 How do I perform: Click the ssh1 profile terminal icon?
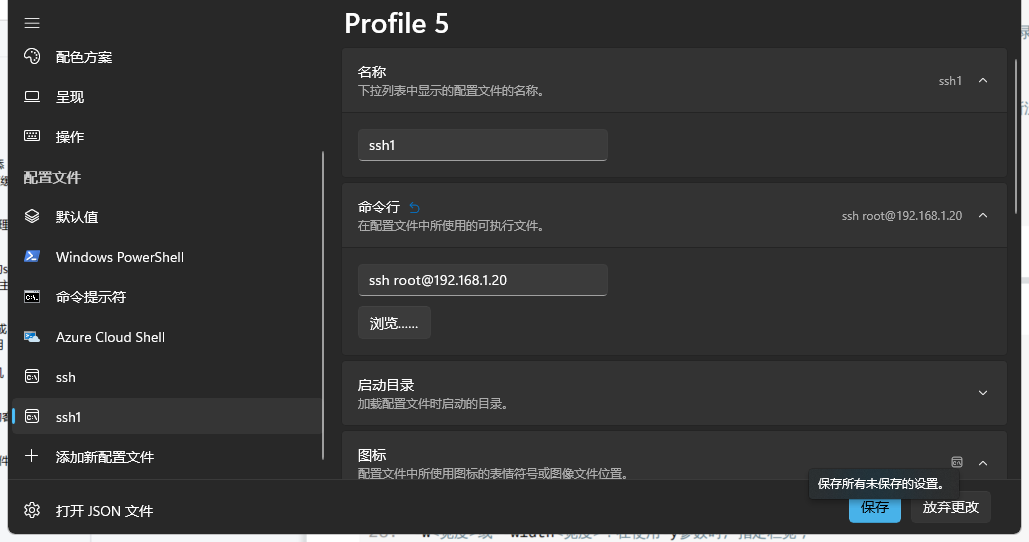32,417
